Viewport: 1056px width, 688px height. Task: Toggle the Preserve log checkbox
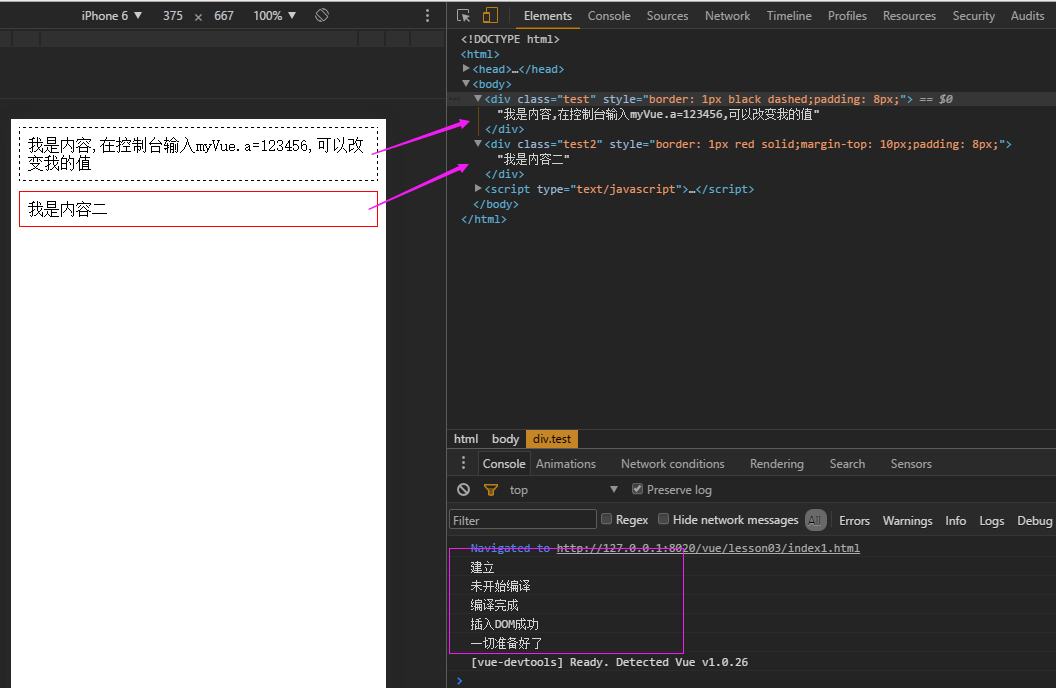[637, 489]
